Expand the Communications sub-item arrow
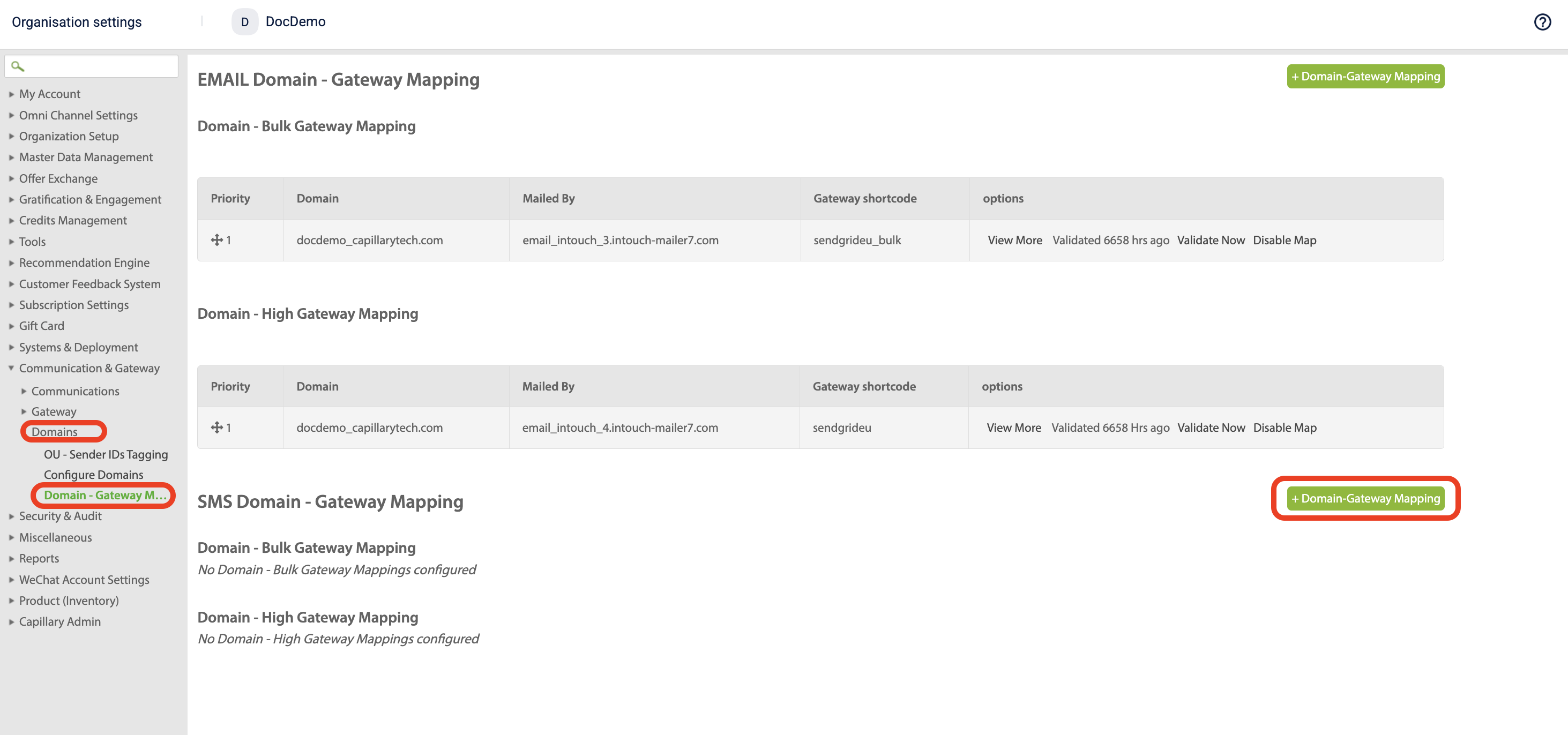The width and height of the screenshot is (1568, 735). point(24,391)
